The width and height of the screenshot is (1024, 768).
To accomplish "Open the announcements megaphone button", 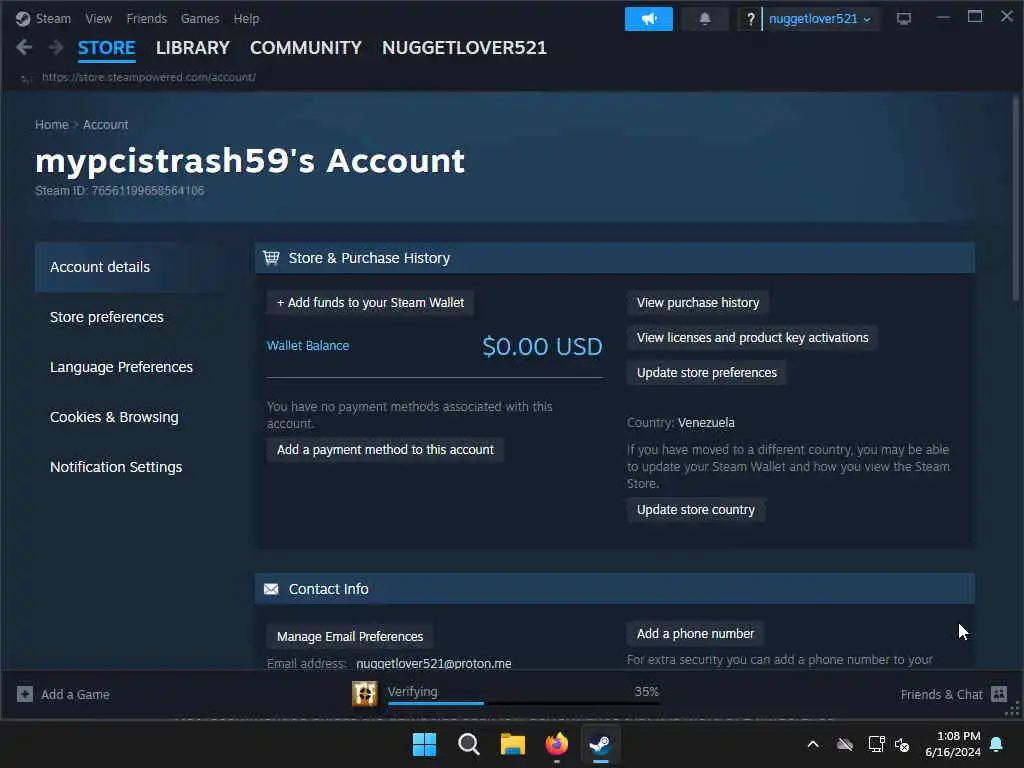I will coord(648,19).
